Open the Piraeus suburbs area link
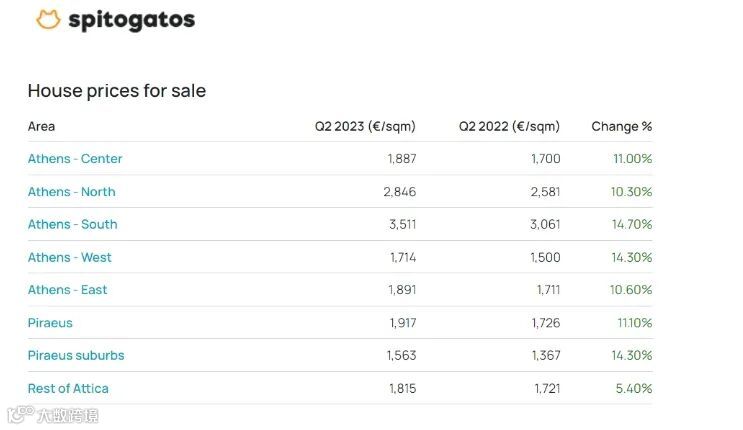 76,356
